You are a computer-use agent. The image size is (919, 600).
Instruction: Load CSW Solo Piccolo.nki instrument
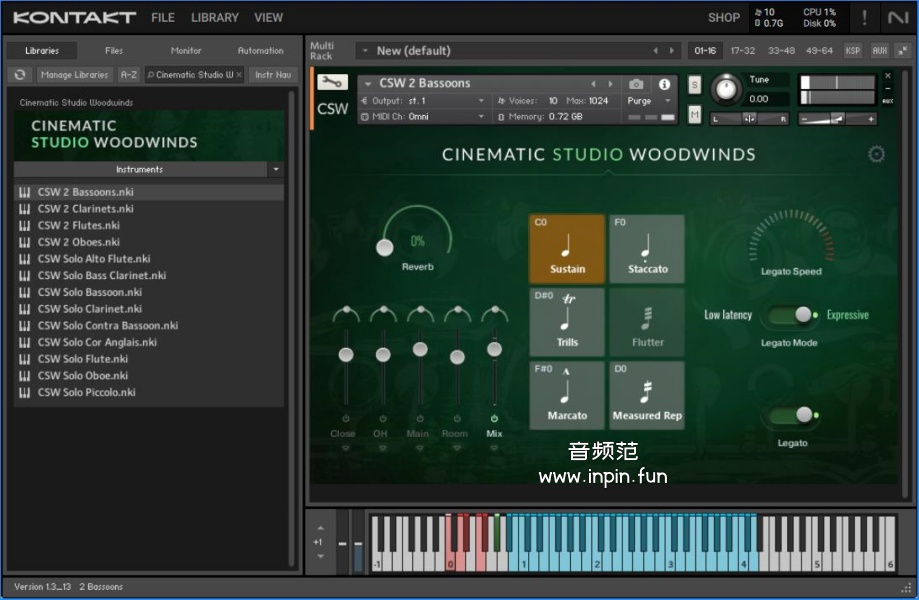tap(86, 393)
